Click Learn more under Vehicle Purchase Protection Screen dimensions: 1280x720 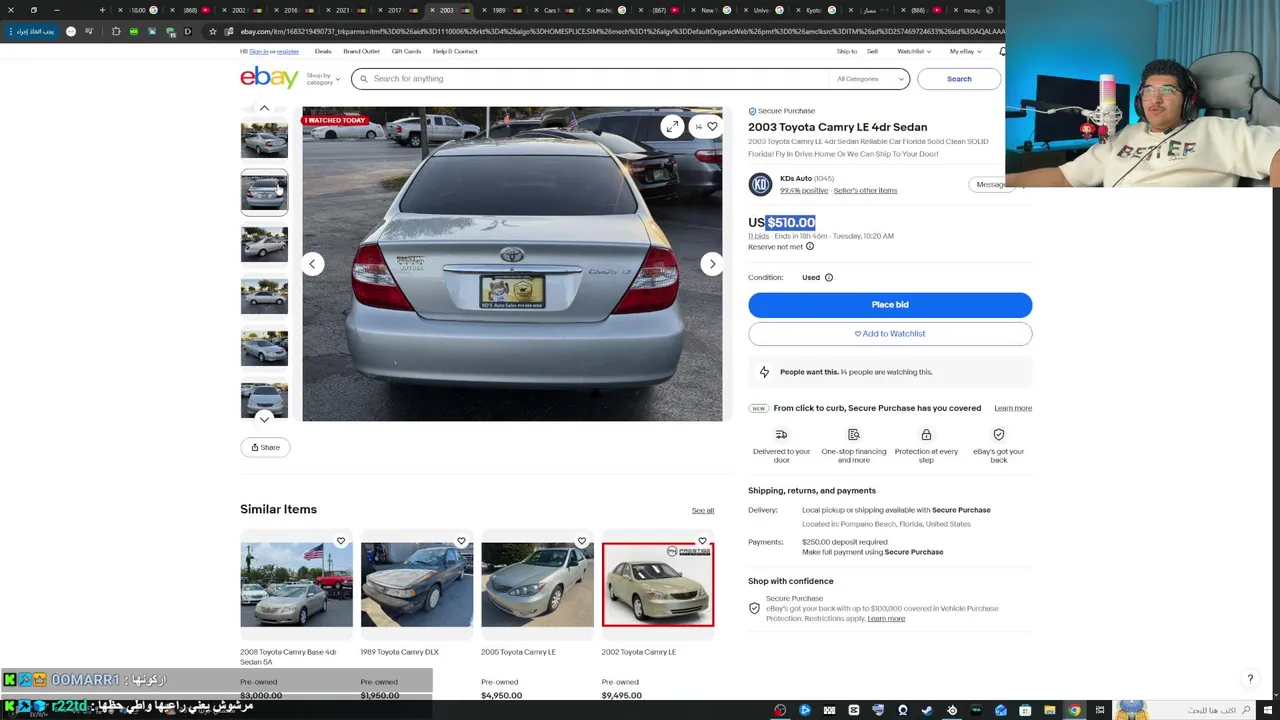point(886,618)
